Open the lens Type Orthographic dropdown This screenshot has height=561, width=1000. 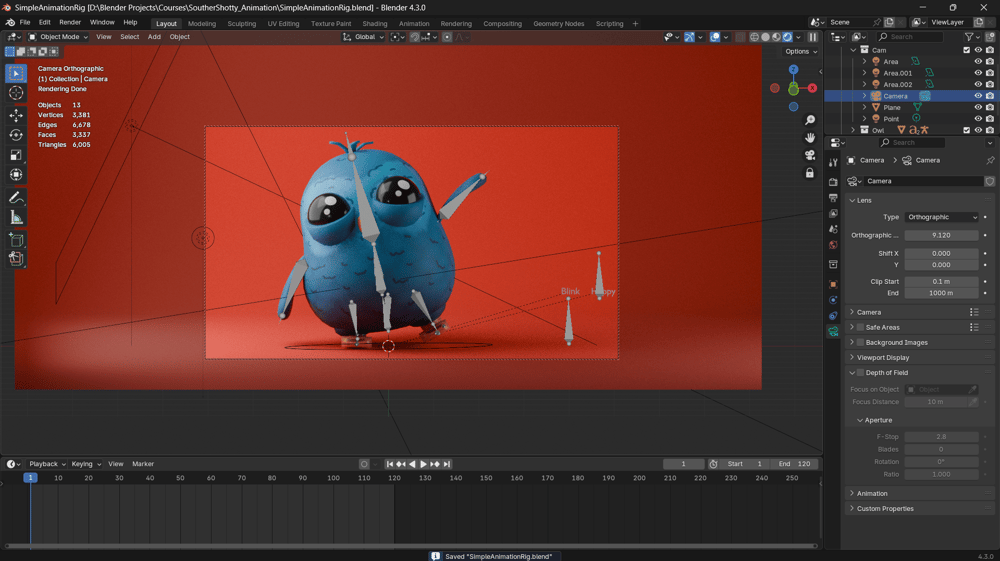click(x=941, y=217)
